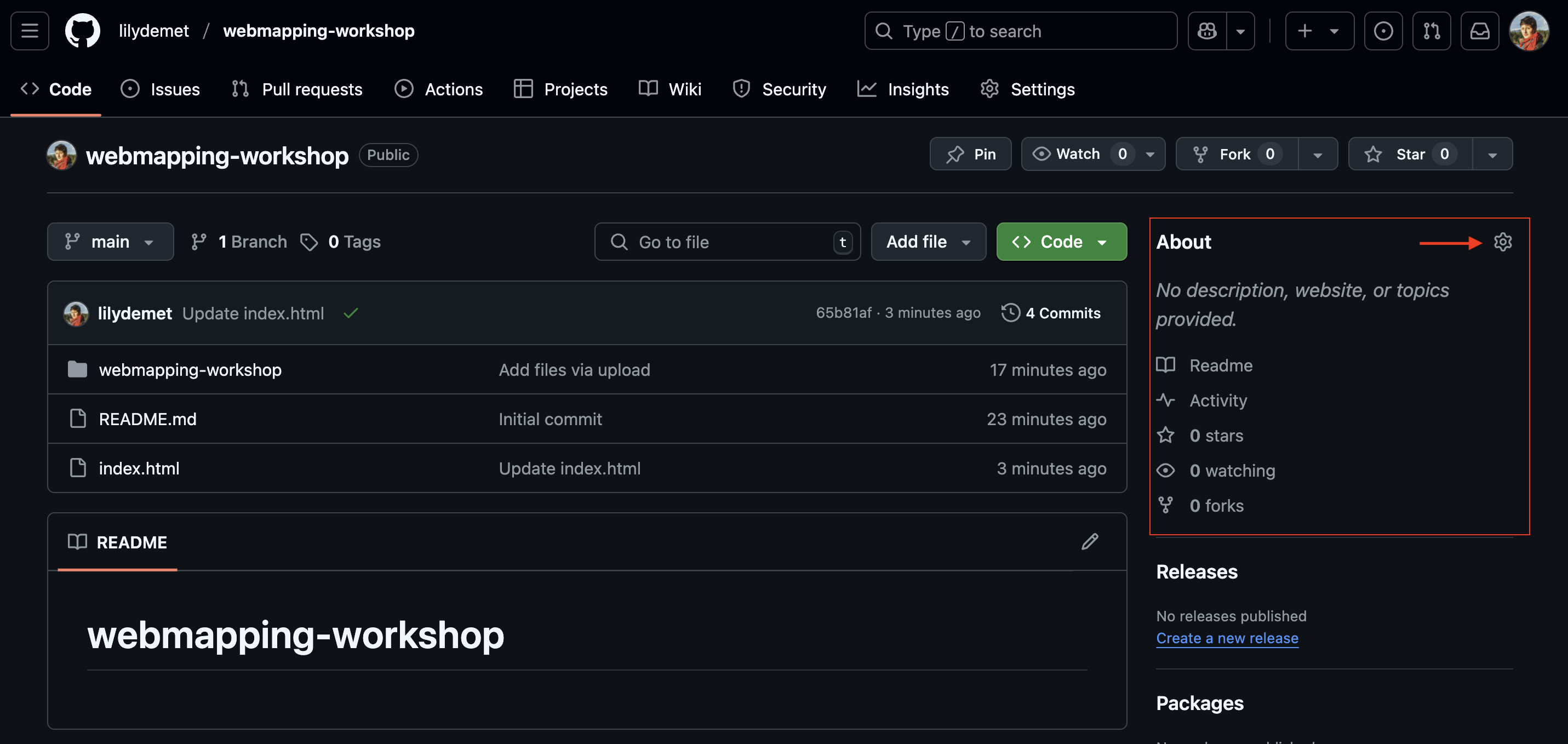Show checks via green checkmark status
This screenshot has width=1568, height=744.
pos(351,313)
